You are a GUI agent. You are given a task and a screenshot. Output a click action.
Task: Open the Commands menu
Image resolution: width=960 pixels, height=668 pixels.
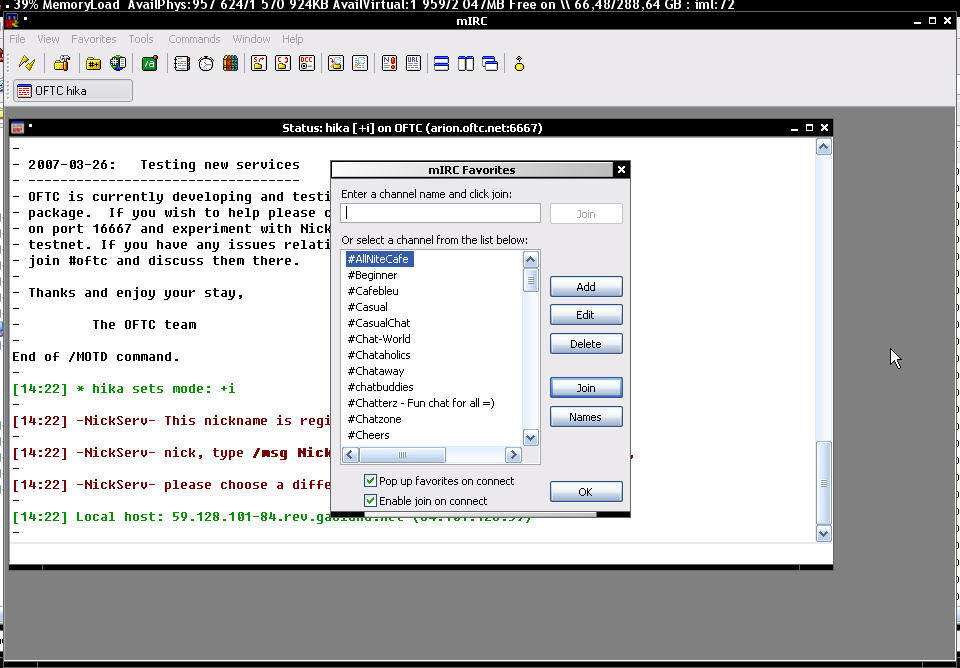coord(194,39)
